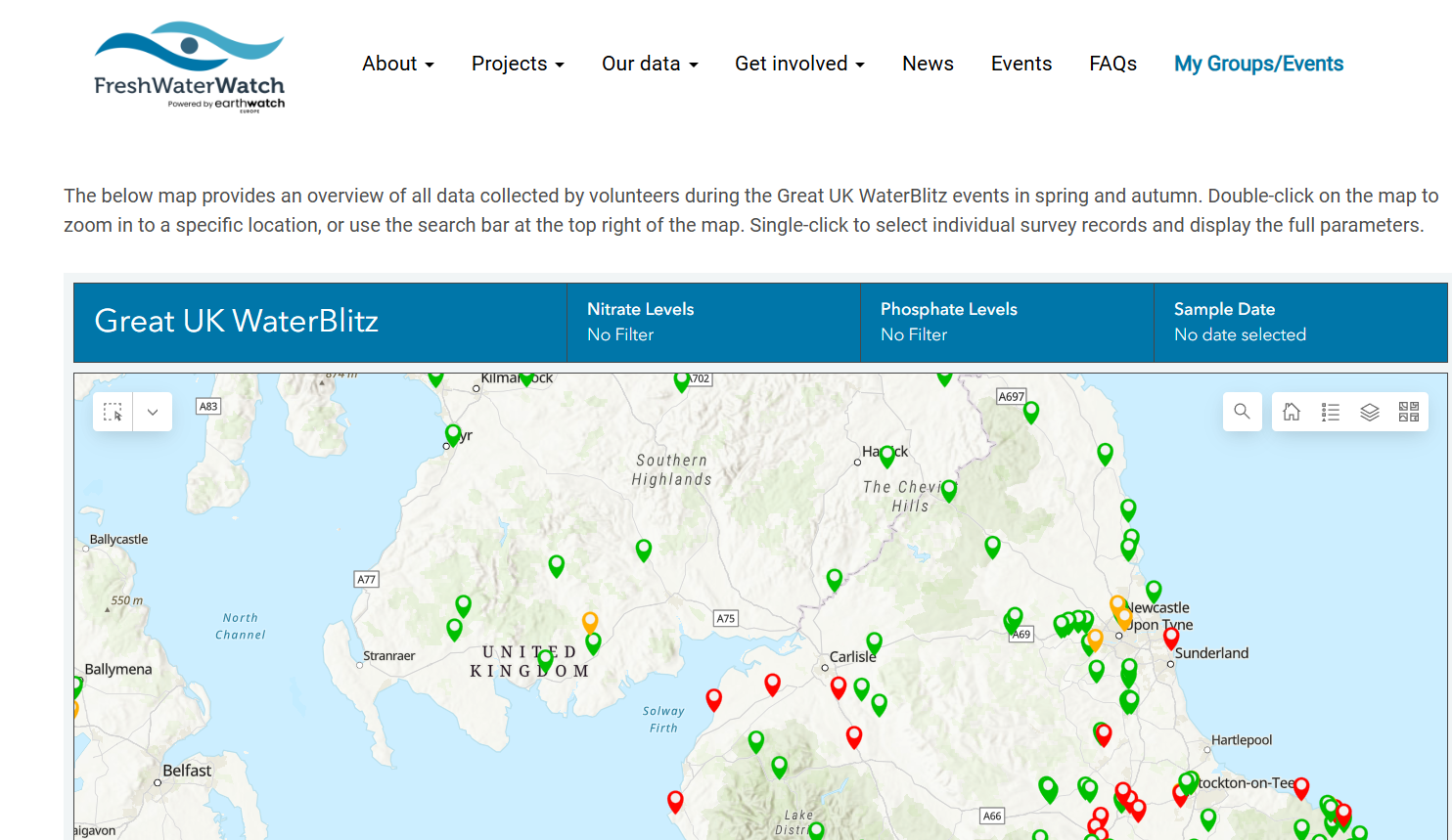Select the rectangle selection tool

pyautogui.click(x=113, y=412)
